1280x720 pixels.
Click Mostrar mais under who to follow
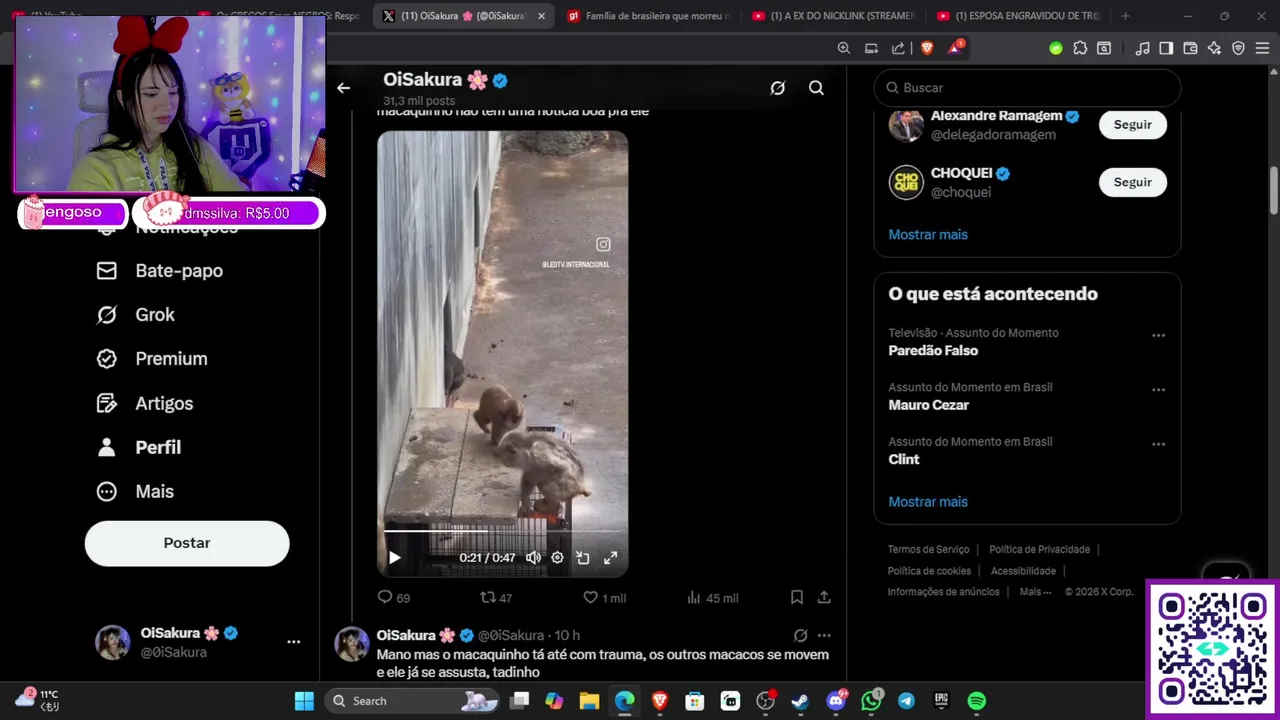click(928, 235)
